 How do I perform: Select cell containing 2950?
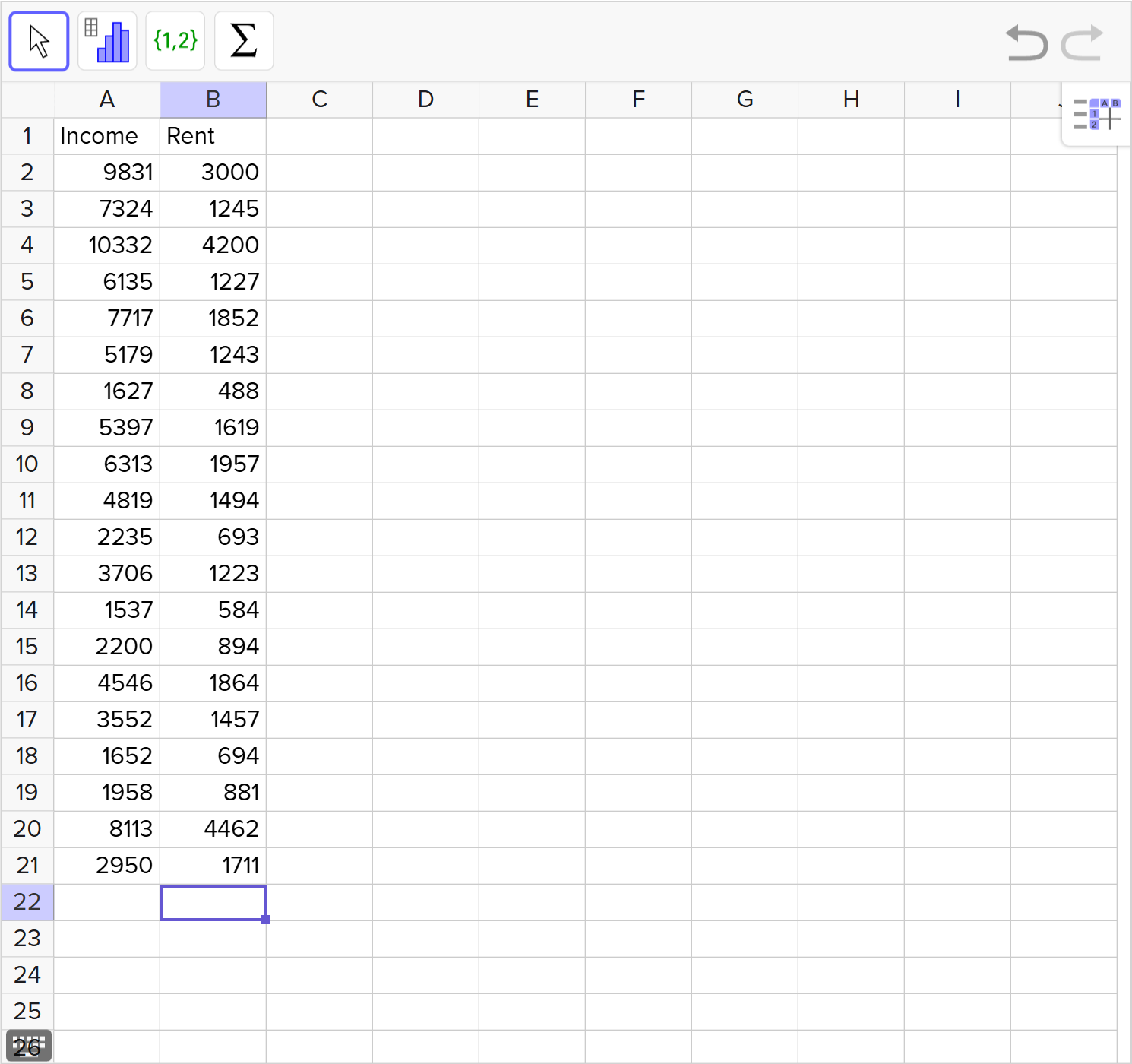[x=107, y=866]
